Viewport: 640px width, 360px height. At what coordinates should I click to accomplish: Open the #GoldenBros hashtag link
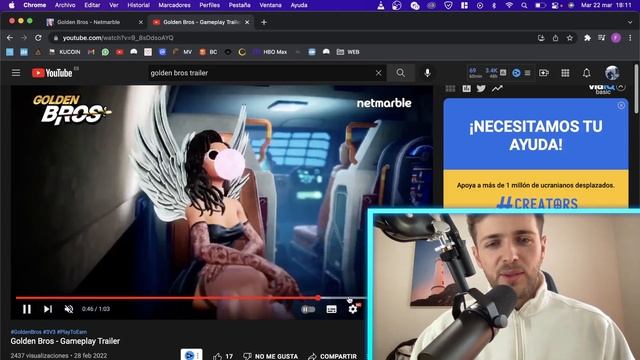tap(26, 332)
